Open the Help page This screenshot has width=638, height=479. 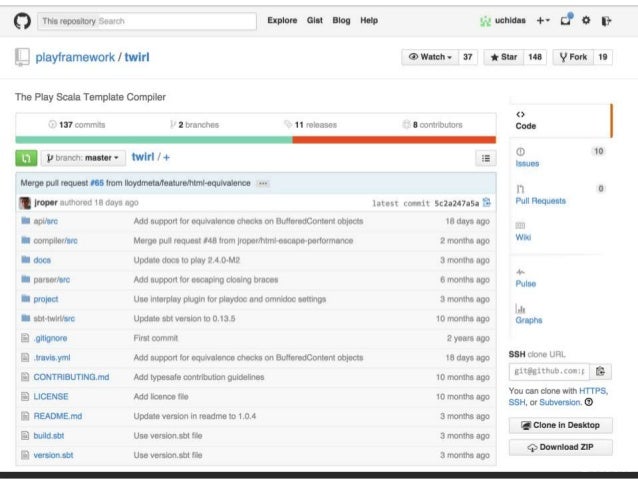369,20
